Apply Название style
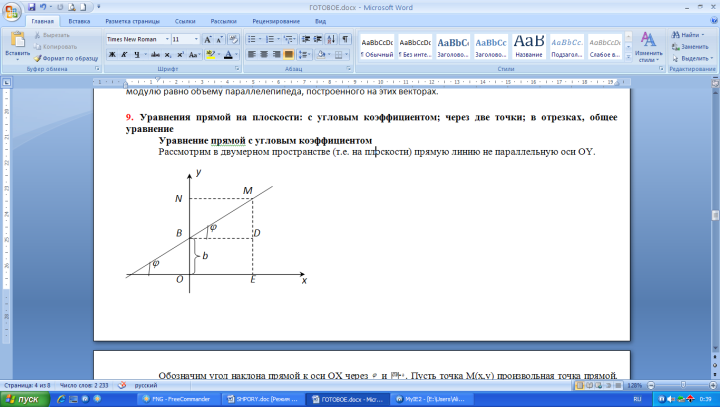Viewport: 720px width, 407px height. pos(529,46)
